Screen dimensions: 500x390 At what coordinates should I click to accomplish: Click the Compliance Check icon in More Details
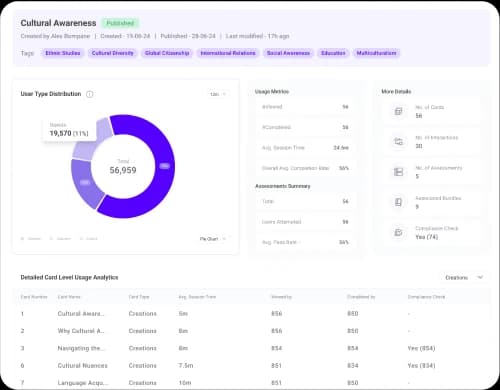pyautogui.click(x=398, y=232)
